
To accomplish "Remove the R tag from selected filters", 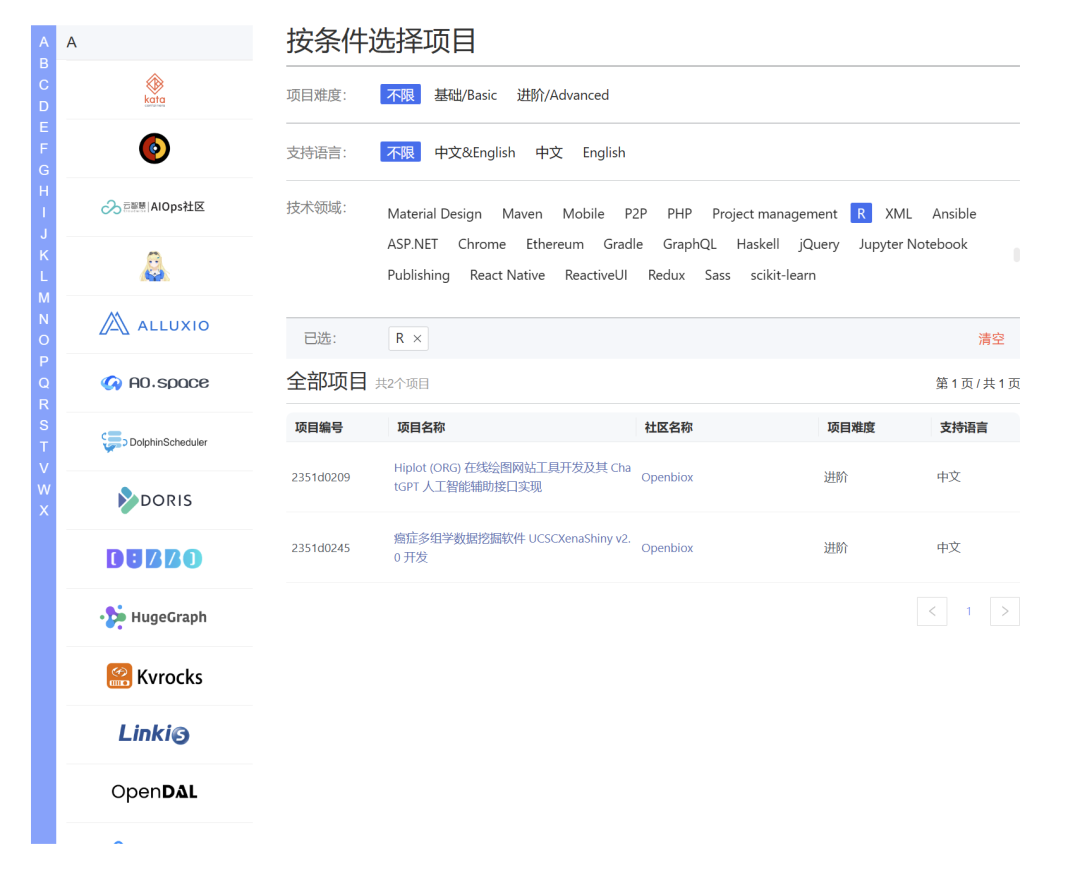I will 417,338.
